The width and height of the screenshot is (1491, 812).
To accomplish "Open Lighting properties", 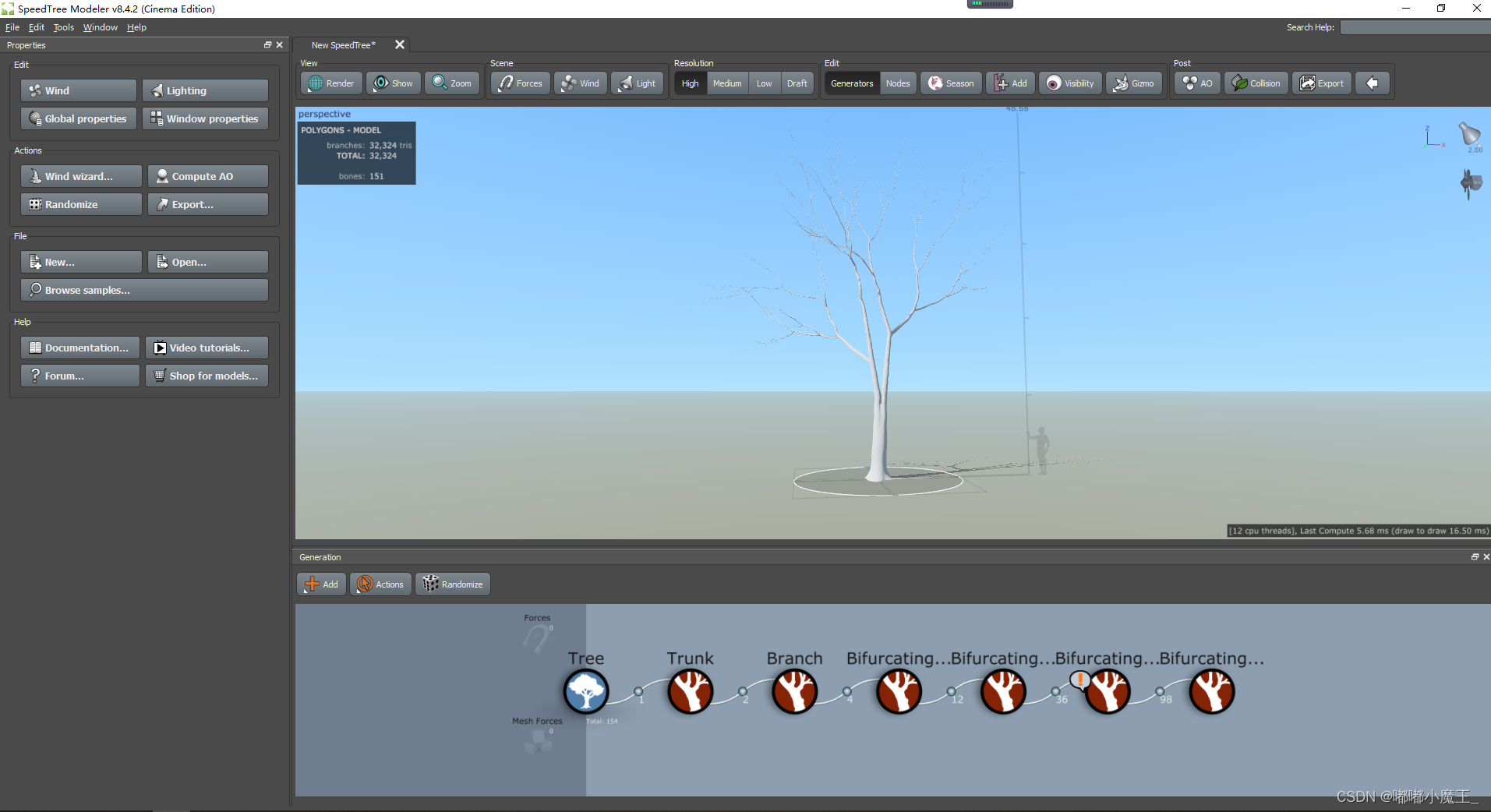I will 206,90.
